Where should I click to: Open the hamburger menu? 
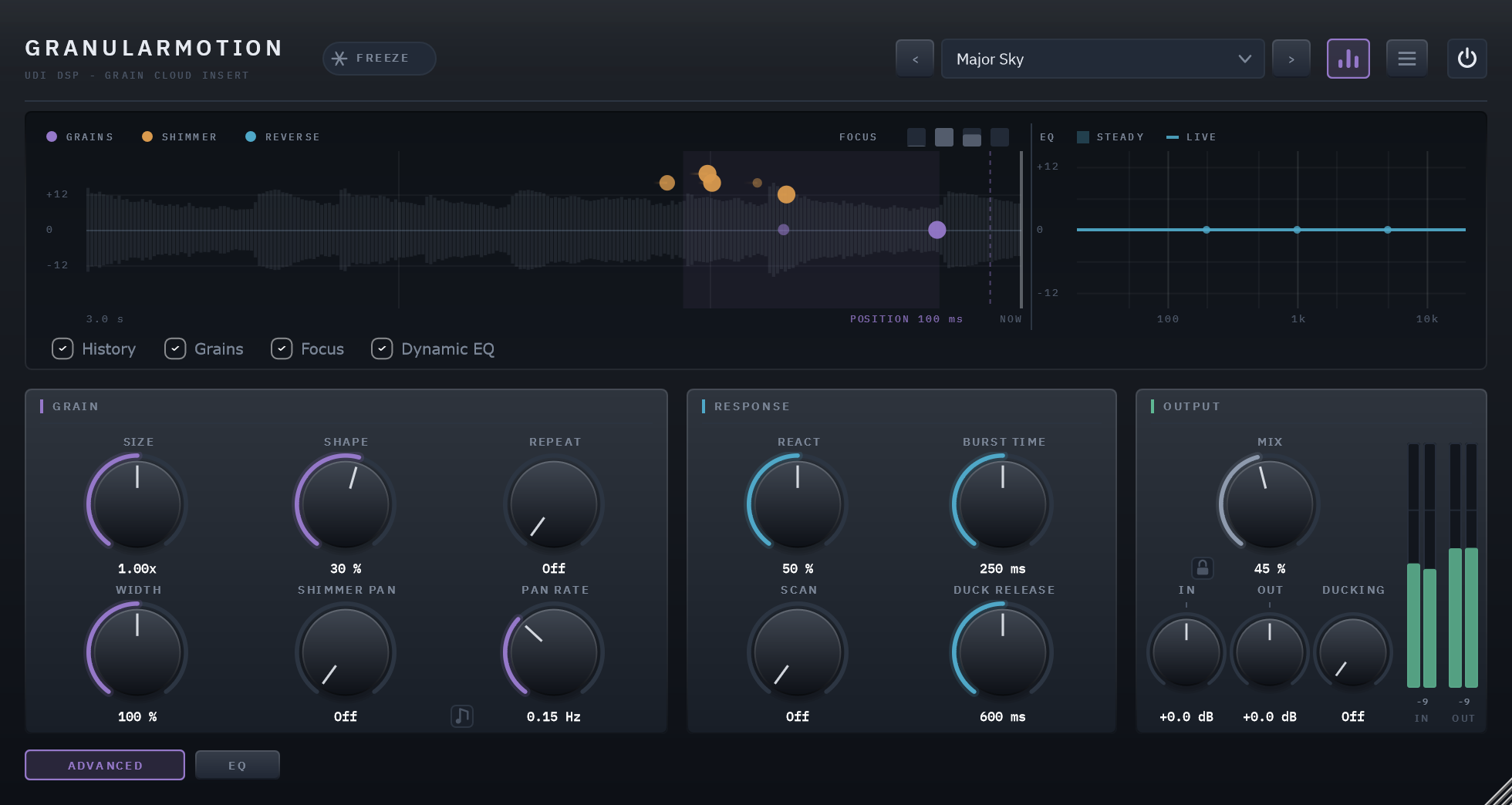tap(1407, 59)
